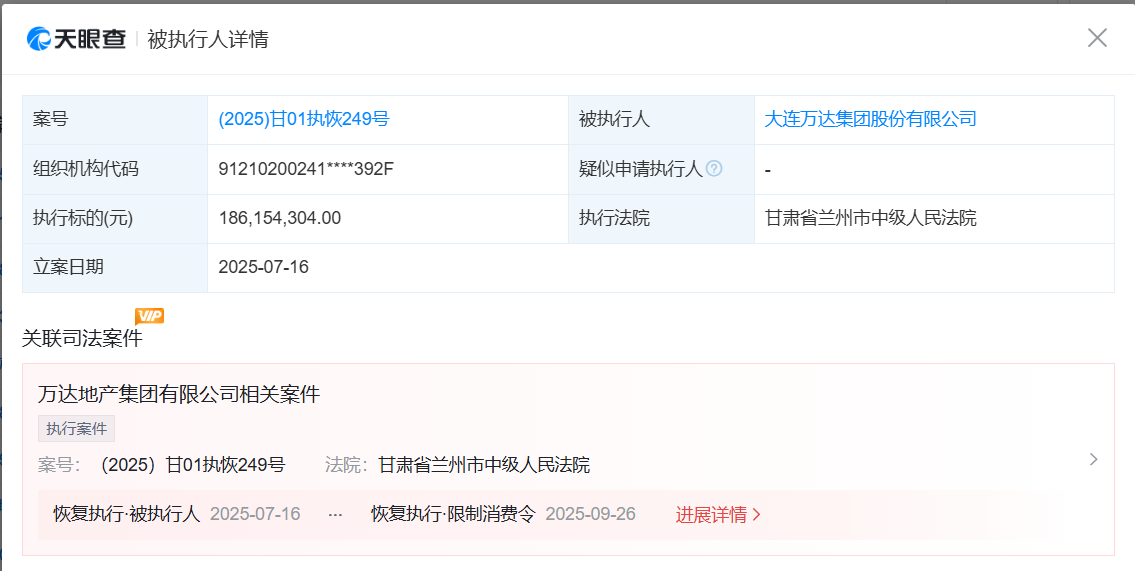Click the 执行法院 value in the table
The height and width of the screenshot is (571, 1135).
point(870,218)
